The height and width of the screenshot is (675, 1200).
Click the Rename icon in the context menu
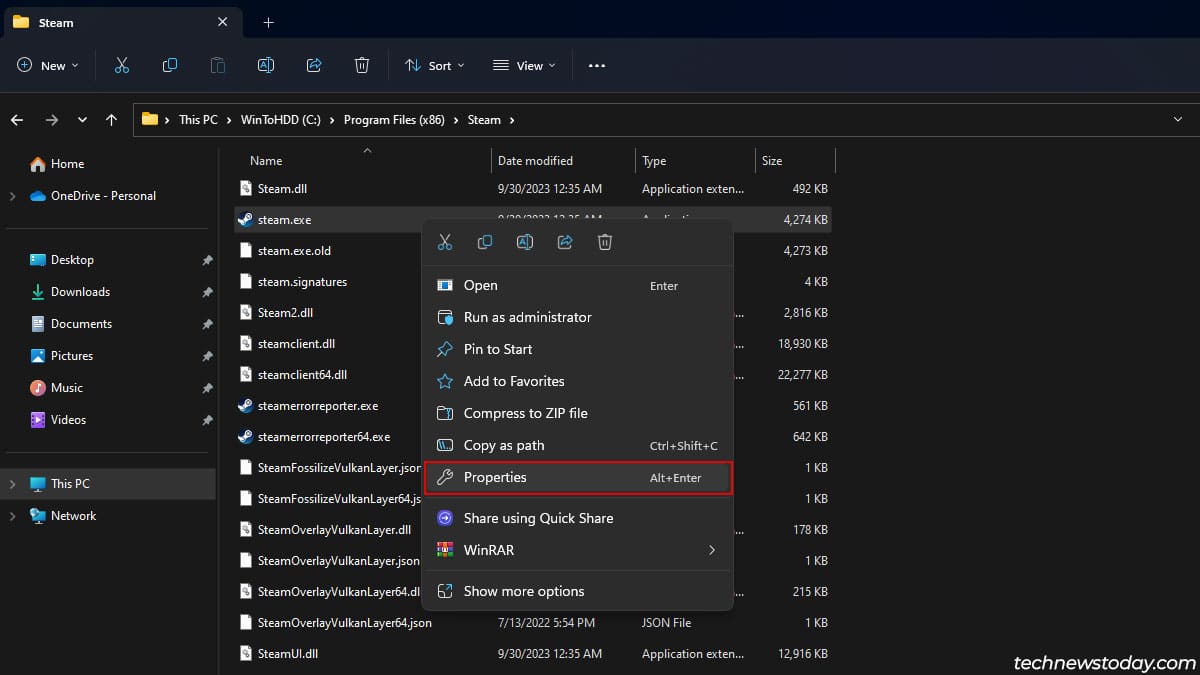tap(525, 242)
